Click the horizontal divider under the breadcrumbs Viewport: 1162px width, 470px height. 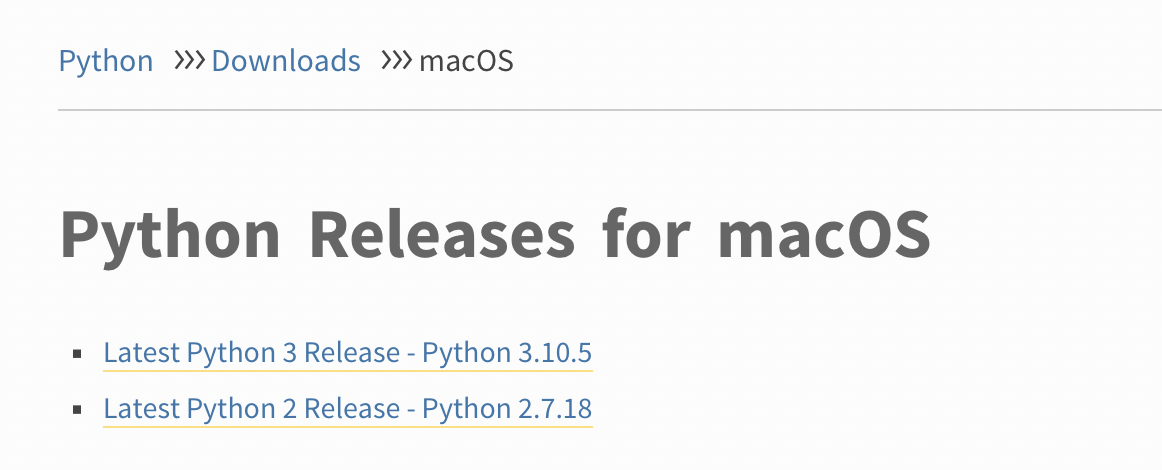[x=610, y=110]
